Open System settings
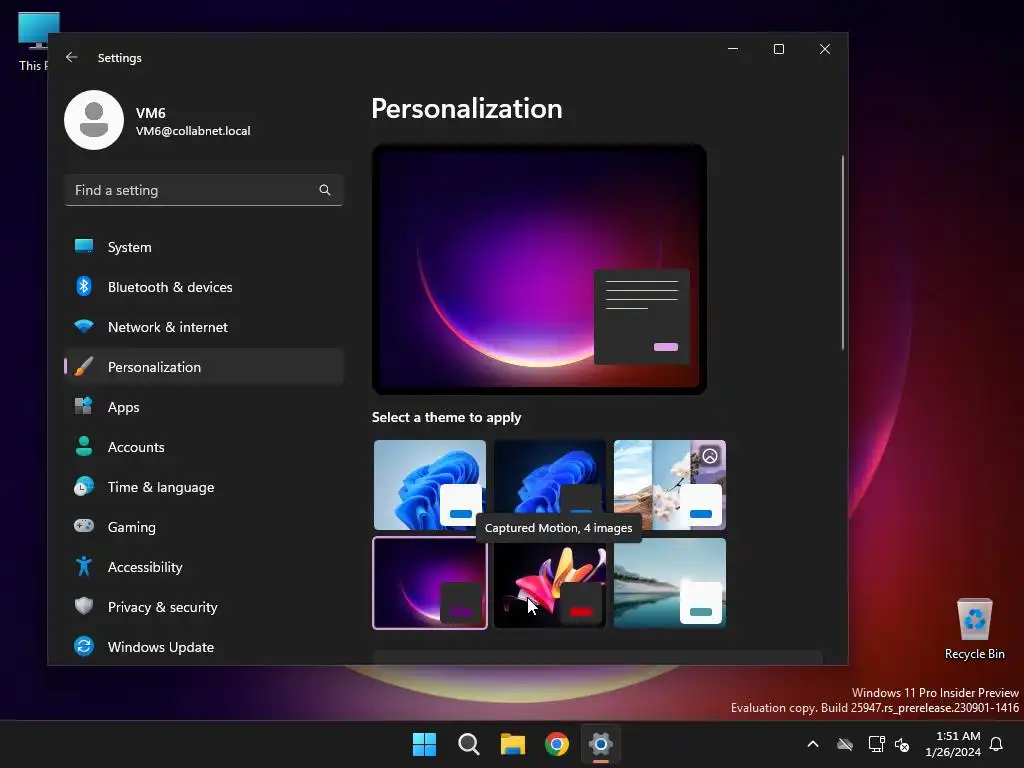This screenshot has height=768, width=1024. 204,247
